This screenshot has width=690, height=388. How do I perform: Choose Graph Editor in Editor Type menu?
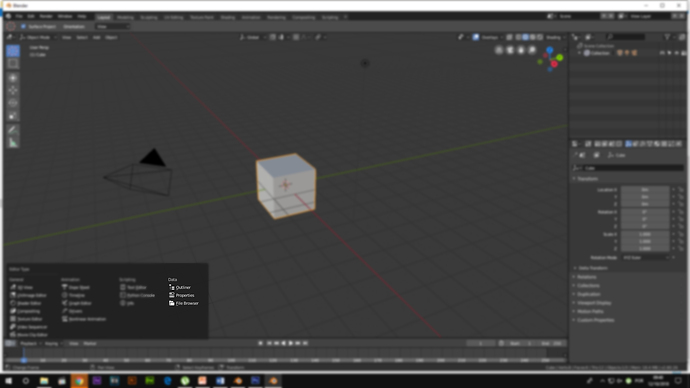click(x=77, y=303)
